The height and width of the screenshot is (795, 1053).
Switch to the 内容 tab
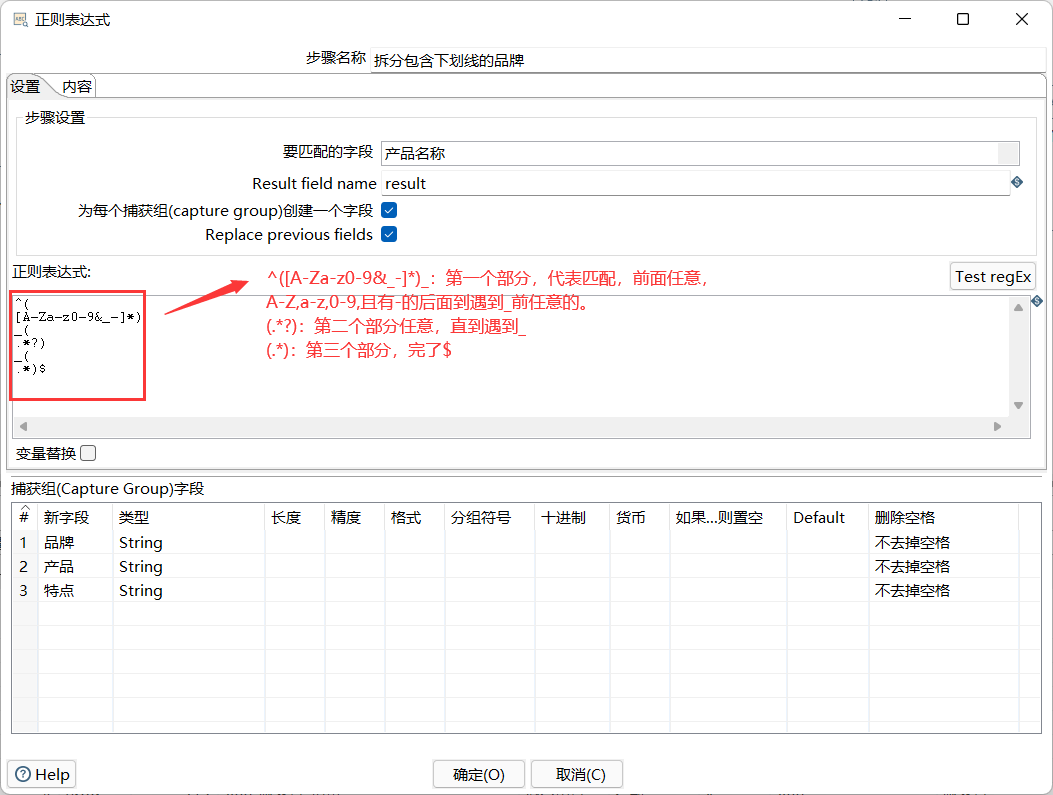77,87
